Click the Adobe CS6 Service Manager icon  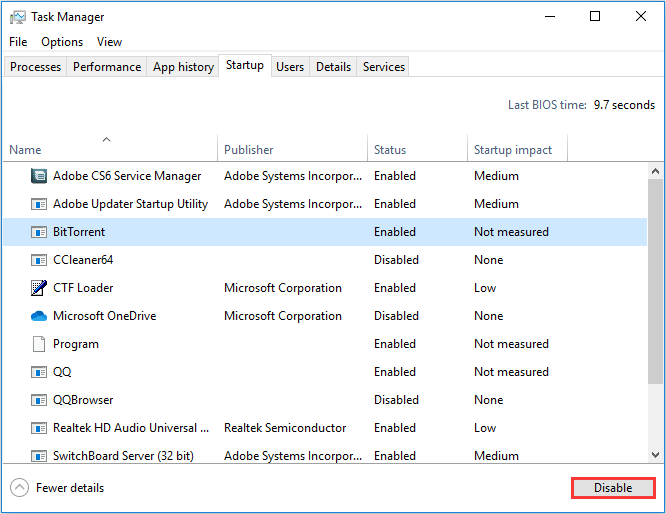pyautogui.click(x=39, y=175)
